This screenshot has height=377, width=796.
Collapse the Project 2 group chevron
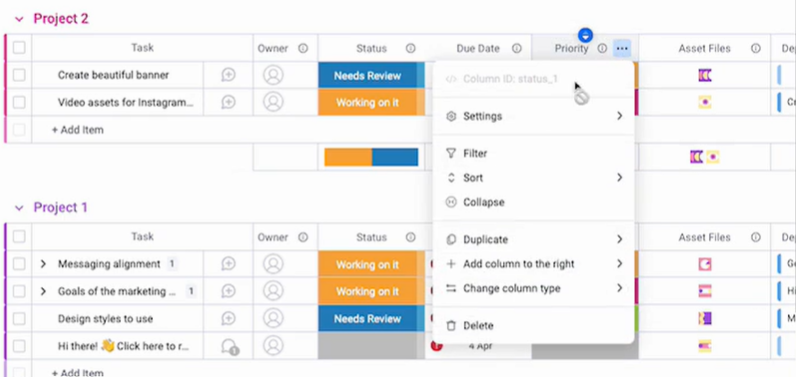(x=19, y=19)
